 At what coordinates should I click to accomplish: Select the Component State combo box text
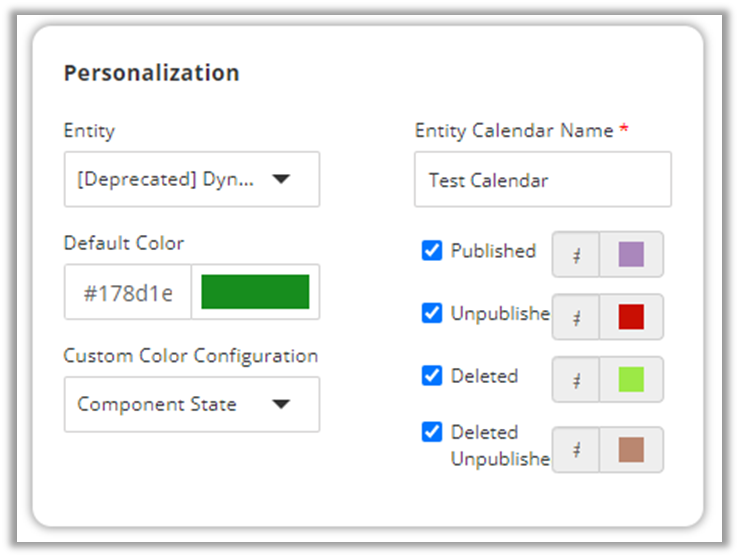157,405
